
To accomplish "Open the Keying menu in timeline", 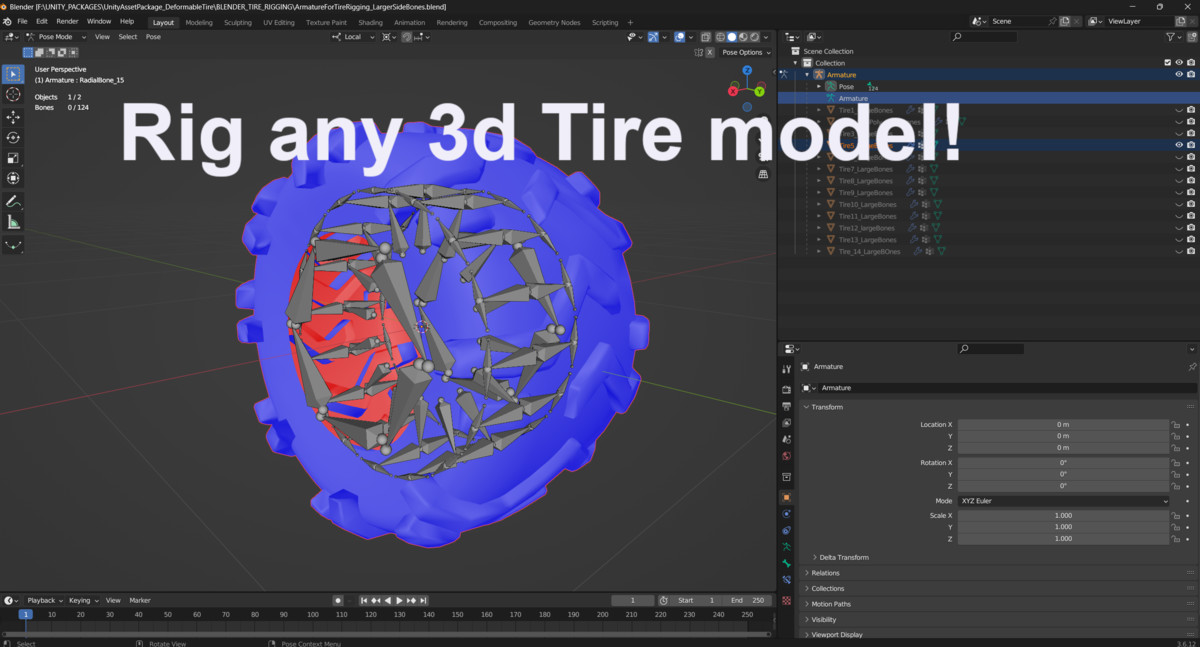I will (82, 600).
